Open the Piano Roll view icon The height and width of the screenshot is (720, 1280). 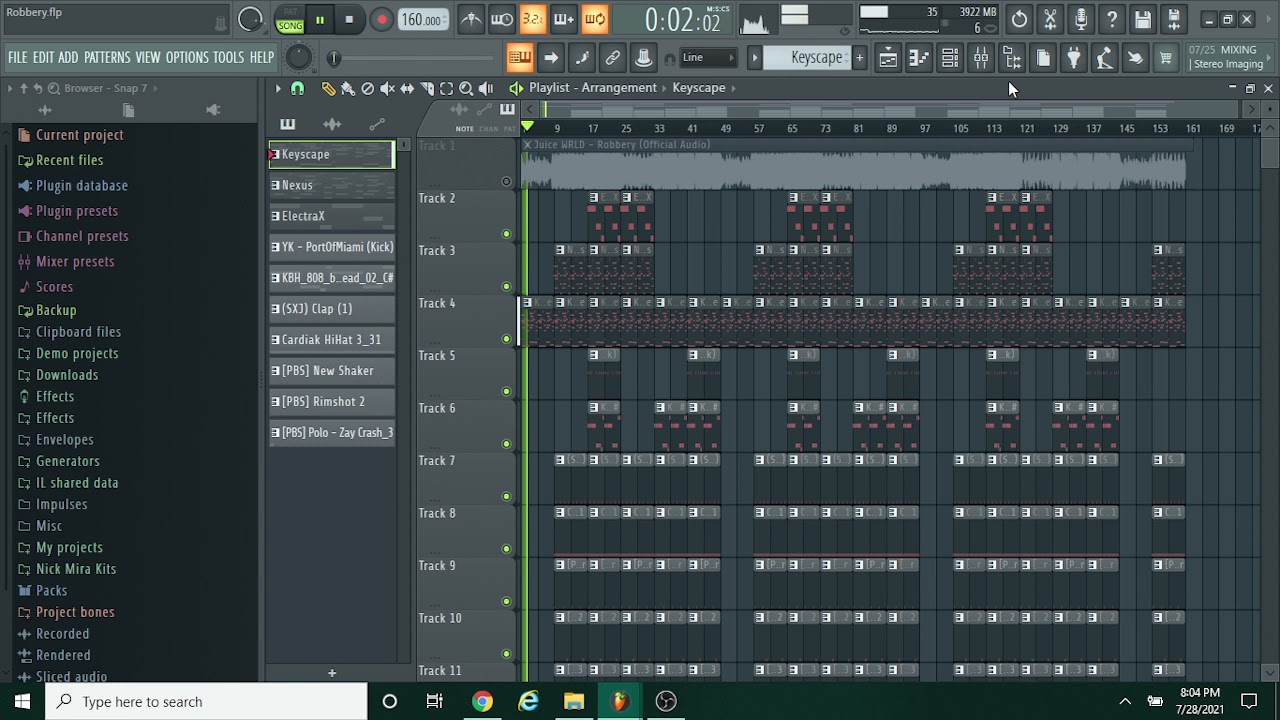coord(918,58)
